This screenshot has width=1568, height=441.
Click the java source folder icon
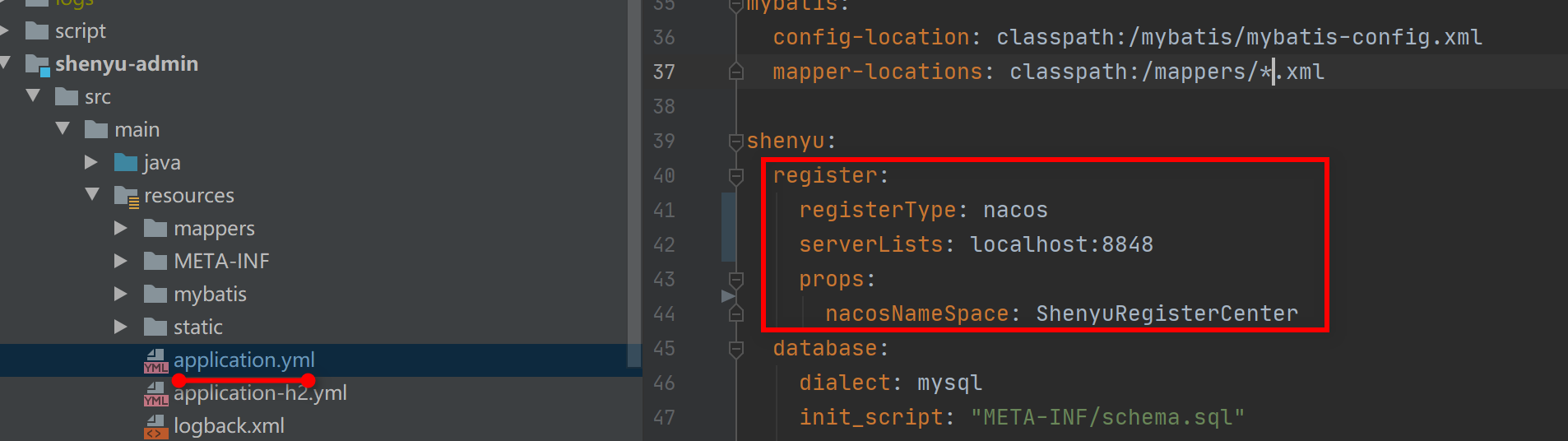pos(126,163)
